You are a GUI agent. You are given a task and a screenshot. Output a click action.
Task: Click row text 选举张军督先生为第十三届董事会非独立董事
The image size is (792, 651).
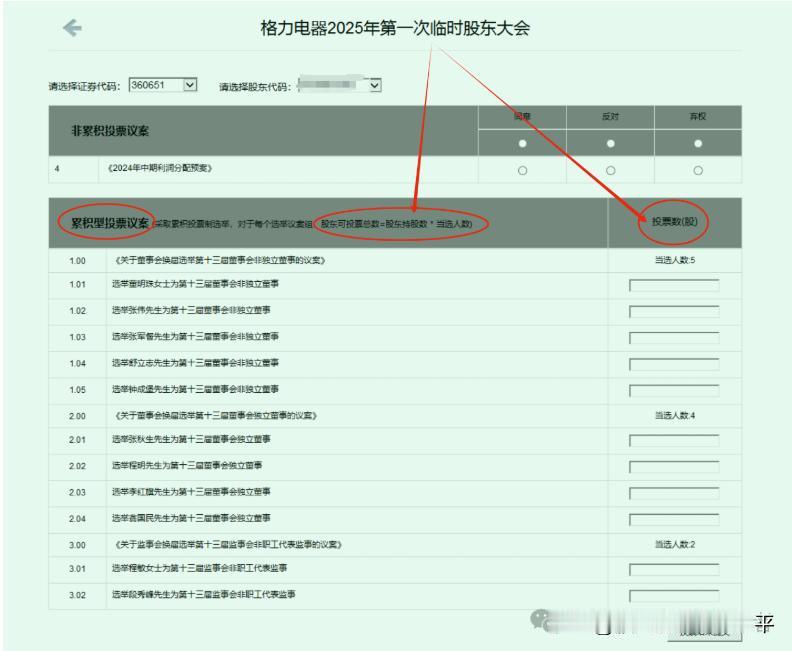coord(195,336)
